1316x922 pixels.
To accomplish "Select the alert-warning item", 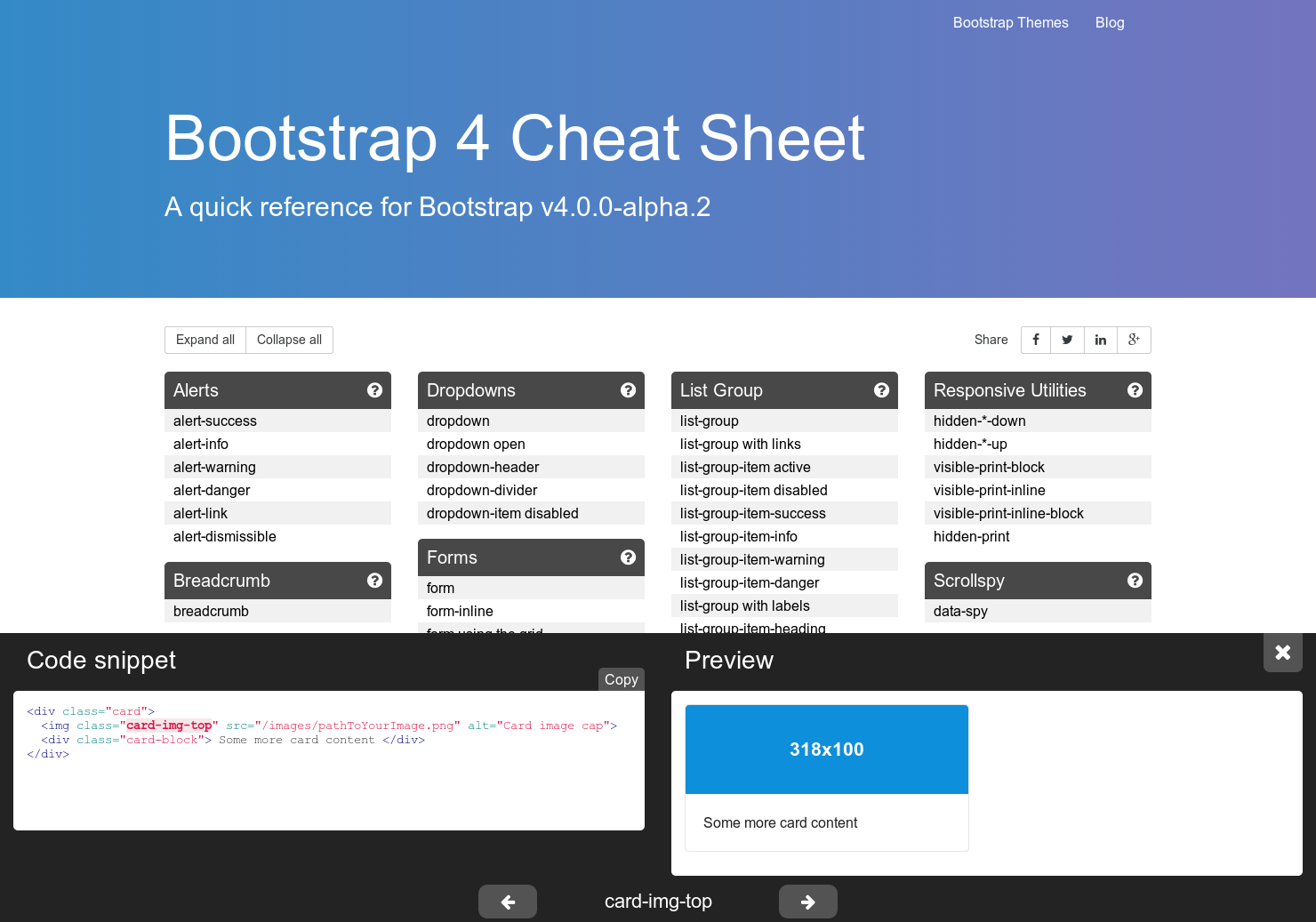I will pos(277,467).
